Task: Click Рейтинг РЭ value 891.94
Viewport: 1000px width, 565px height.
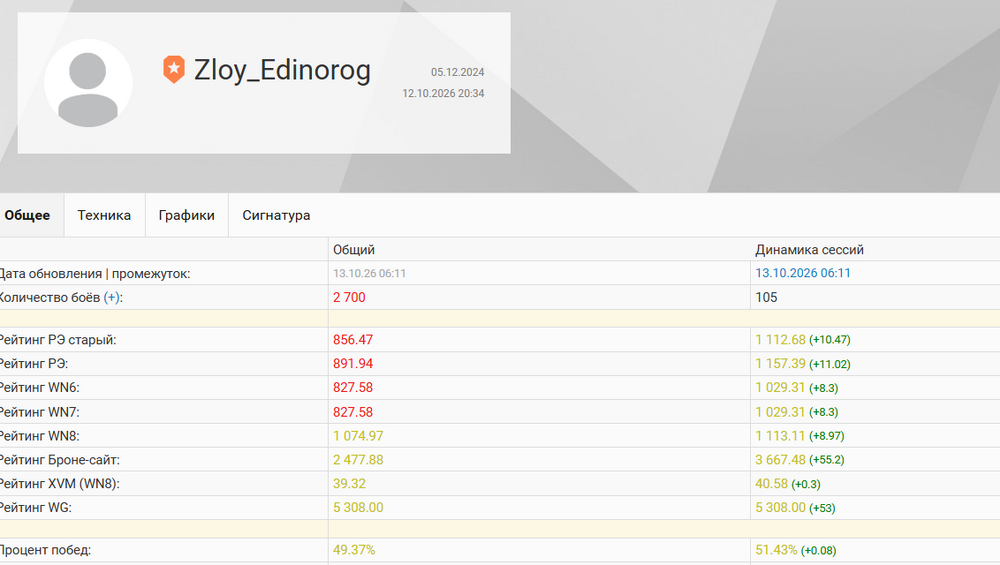Action: (353, 363)
